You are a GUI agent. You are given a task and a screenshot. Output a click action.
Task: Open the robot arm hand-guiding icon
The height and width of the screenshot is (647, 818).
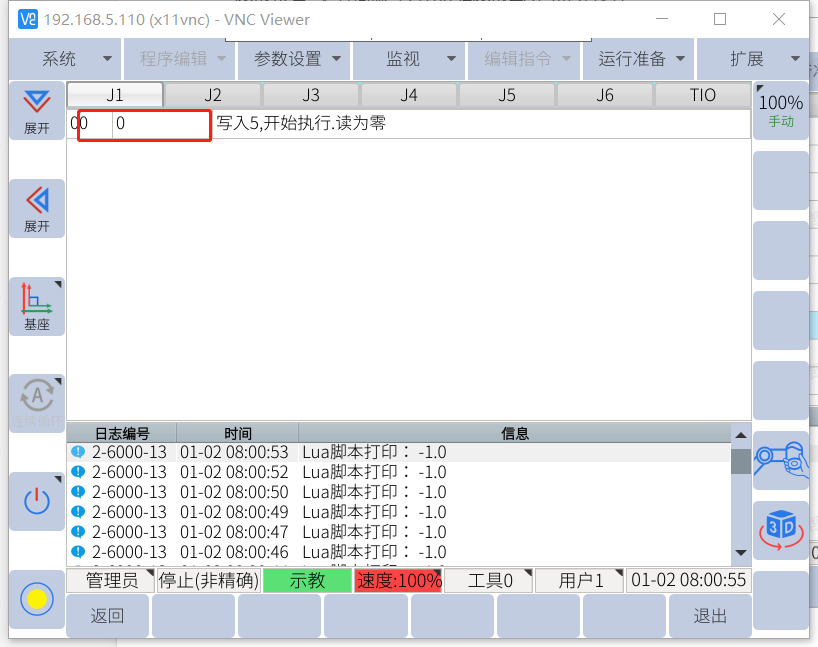[780, 460]
